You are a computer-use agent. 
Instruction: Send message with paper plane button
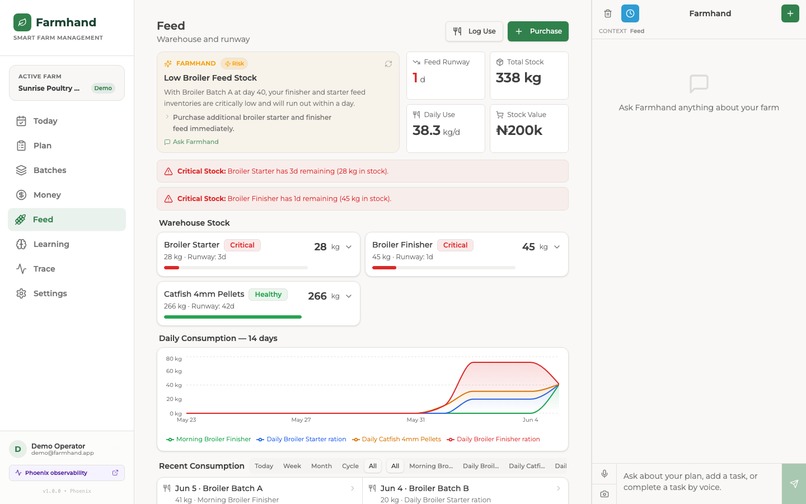point(794,484)
